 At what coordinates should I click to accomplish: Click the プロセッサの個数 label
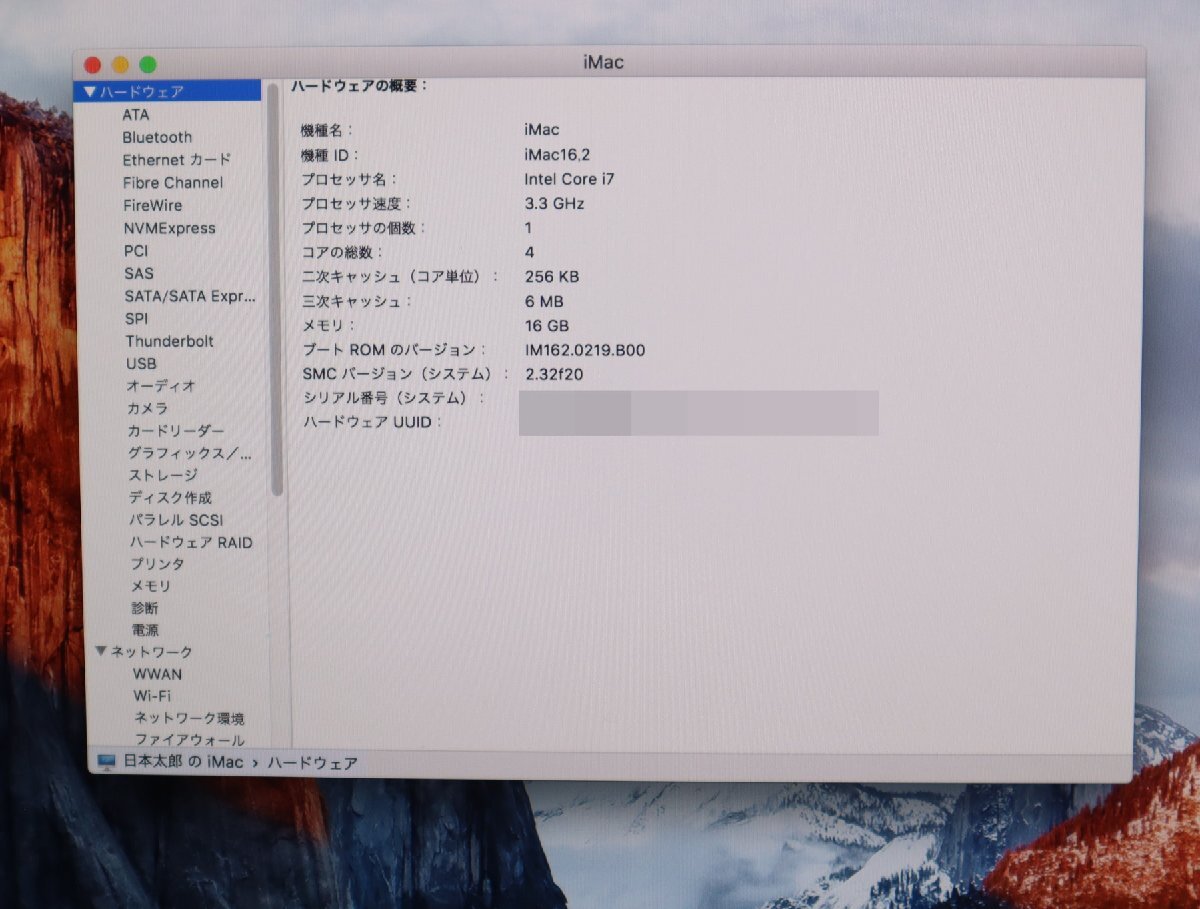[x=363, y=228]
